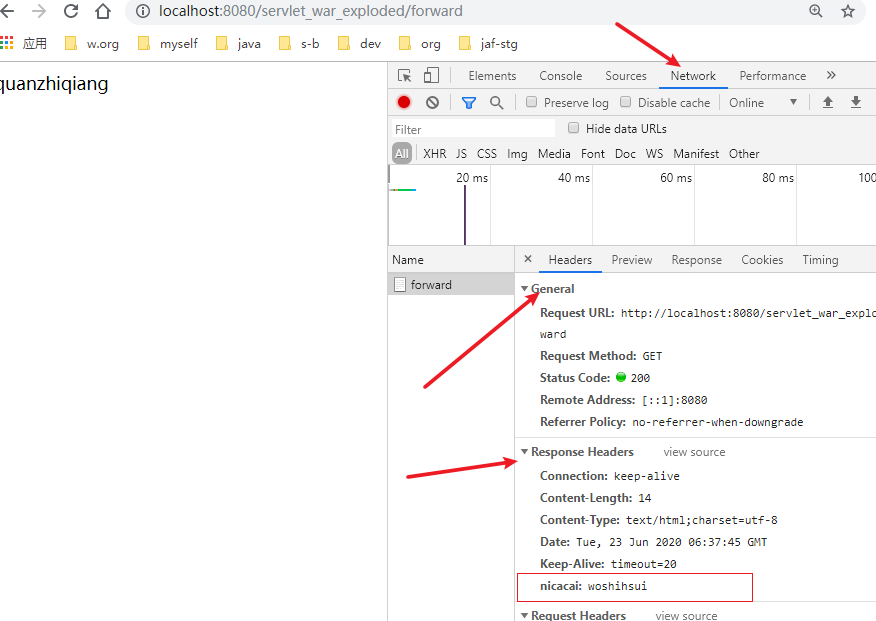876x621 pixels.
Task: Open the dev bookmark folder
Action: [360, 44]
